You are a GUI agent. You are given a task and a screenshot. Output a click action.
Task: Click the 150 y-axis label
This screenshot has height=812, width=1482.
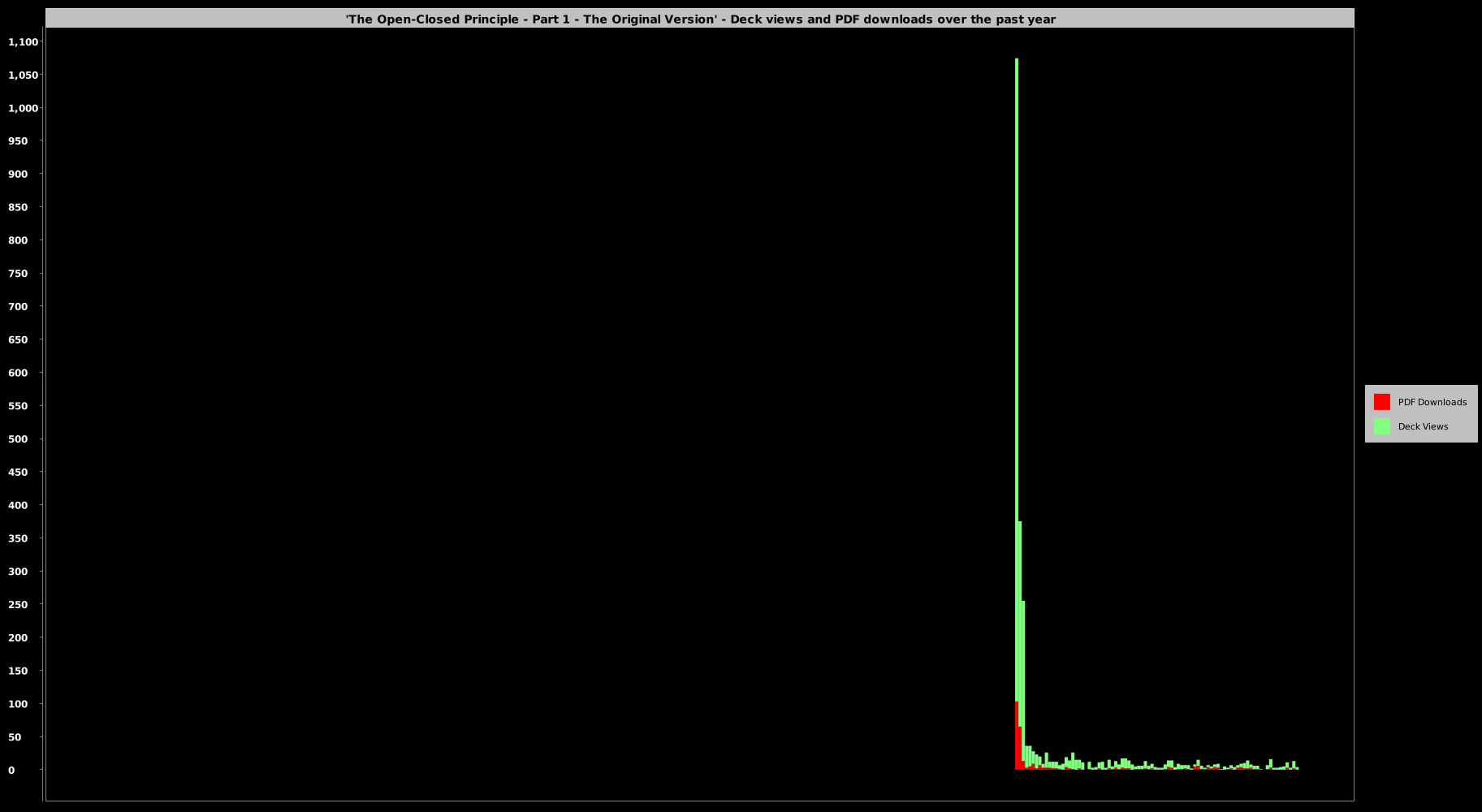(x=18, y=672)
